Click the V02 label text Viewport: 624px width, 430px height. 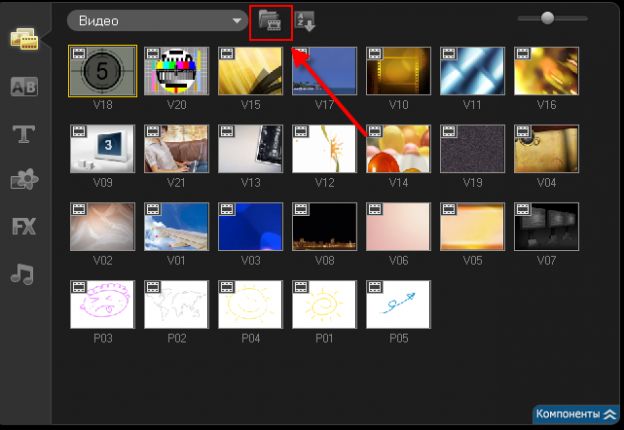(103, 261)
